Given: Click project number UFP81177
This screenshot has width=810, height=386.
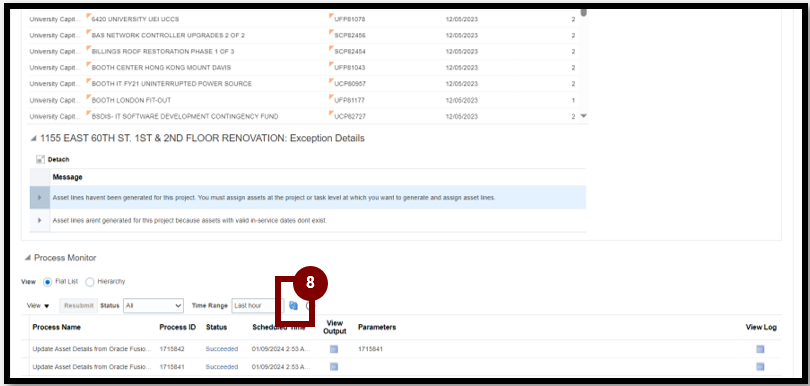Looking at the screenshot, I should click(350, 100).
